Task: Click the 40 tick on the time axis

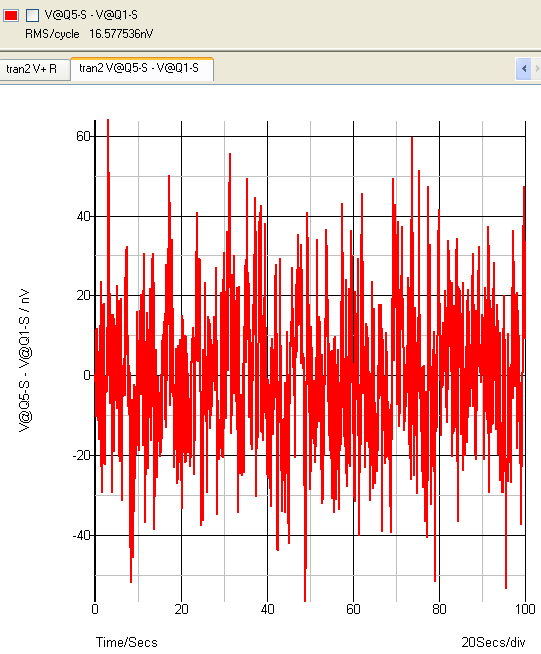Action: tap(267, 609)
